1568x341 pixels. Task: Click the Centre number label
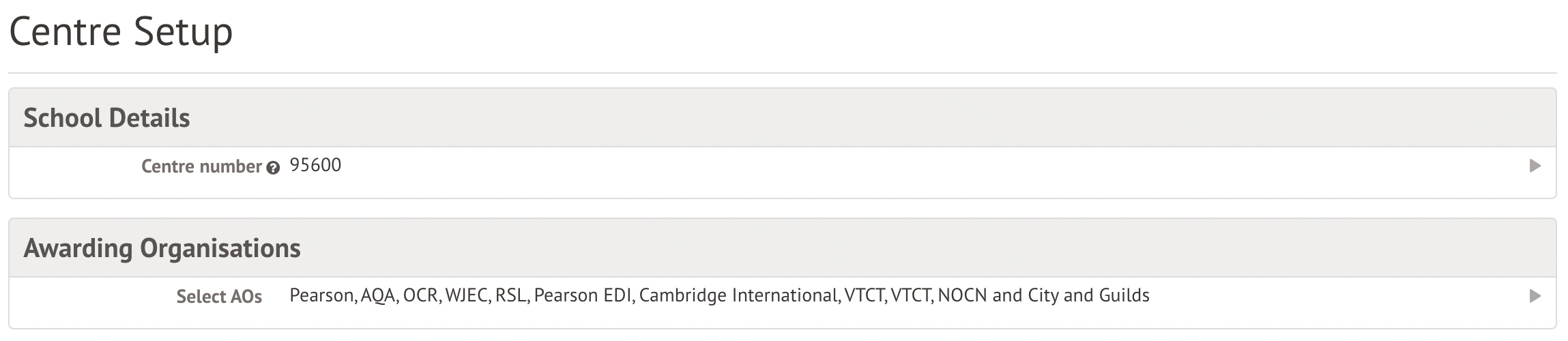point(201,166)
